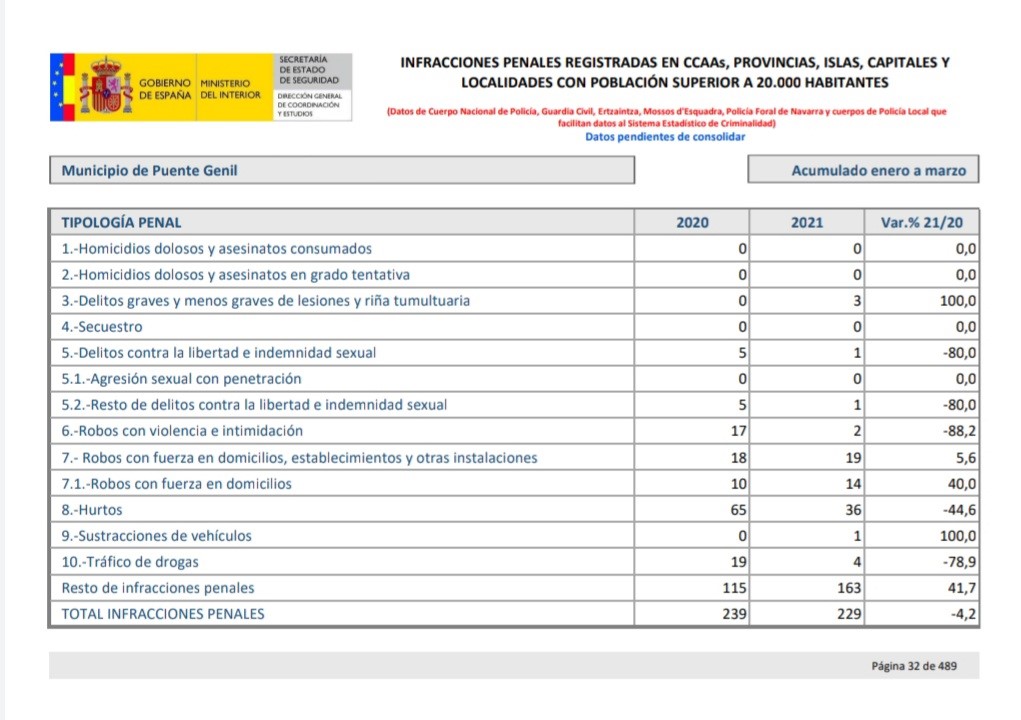Image resolution: width=1021 pixels, height=720 pixels.
Task: Click the main document title heading
Action: [x=674, y=72]
